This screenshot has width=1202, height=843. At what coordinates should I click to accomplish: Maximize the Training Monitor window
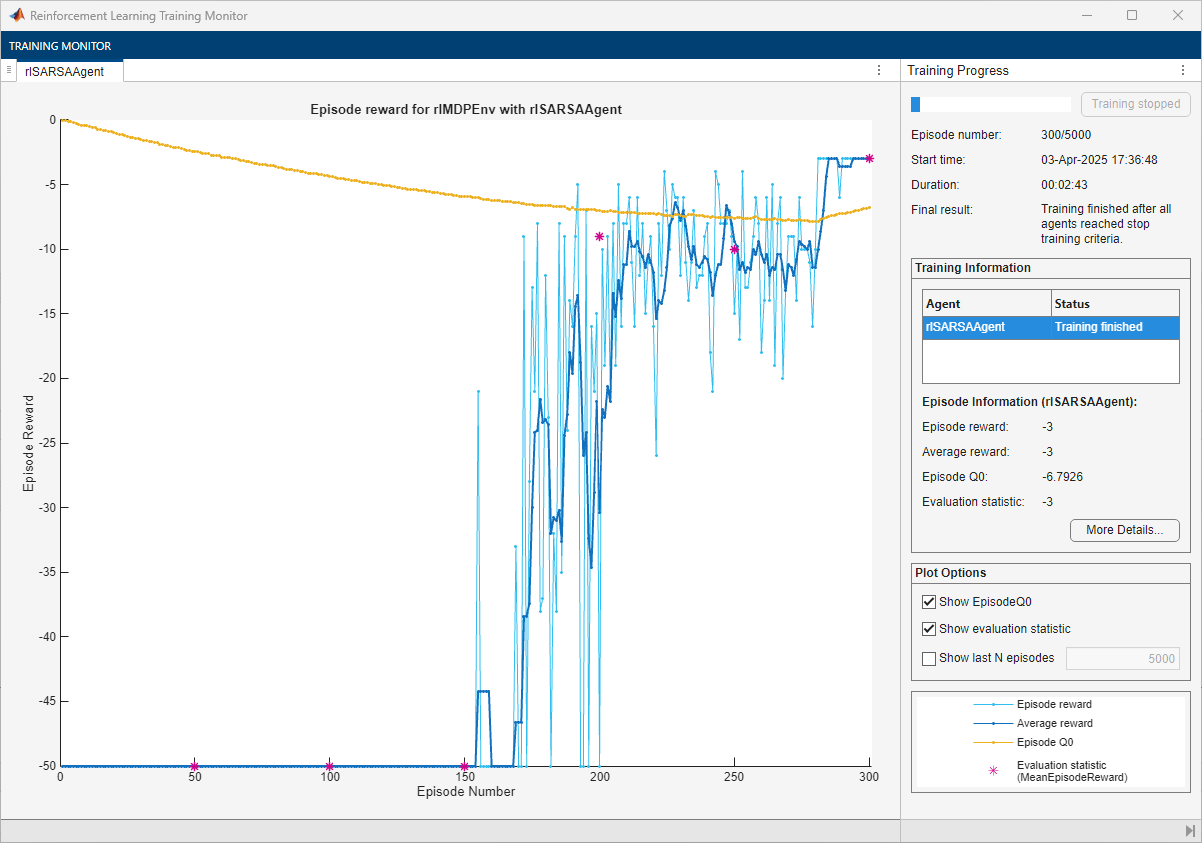click(x=1132, y=16)
